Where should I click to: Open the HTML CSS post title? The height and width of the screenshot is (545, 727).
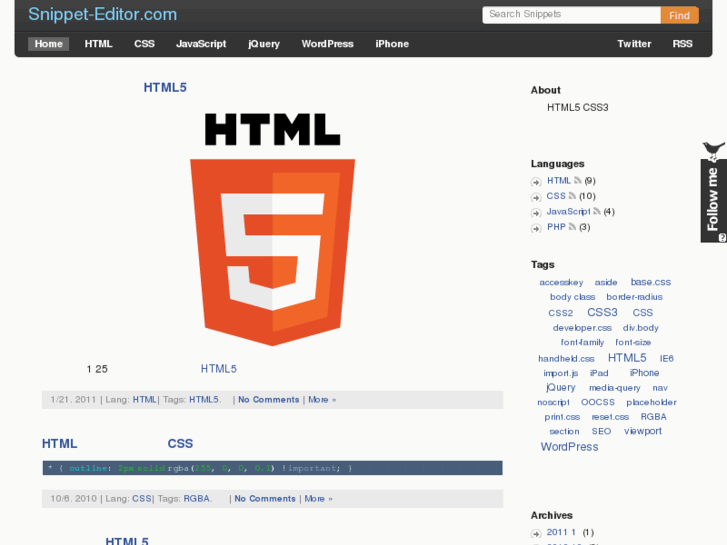coord(117,443)
